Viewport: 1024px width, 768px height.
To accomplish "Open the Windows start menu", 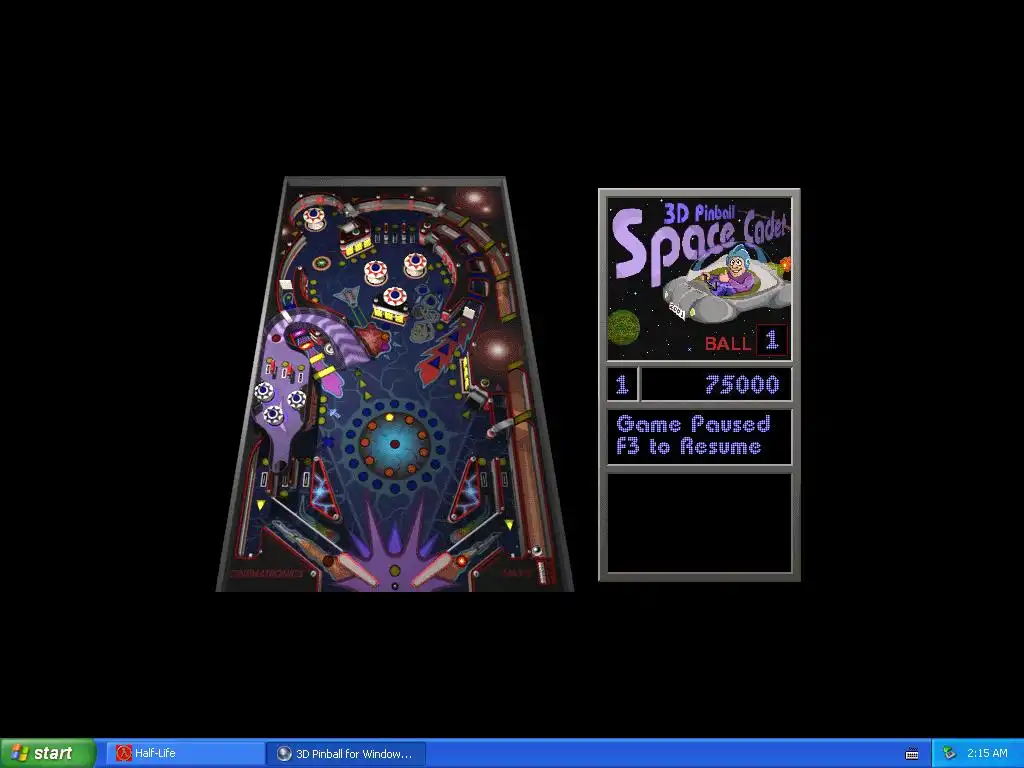I will [48, 753].
